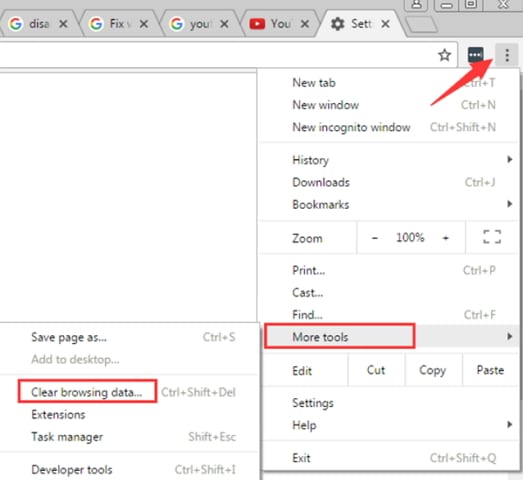The height and width of the screenshot is (480, 523).
Task: Click Cut in the Edit row
Action: 376,370
